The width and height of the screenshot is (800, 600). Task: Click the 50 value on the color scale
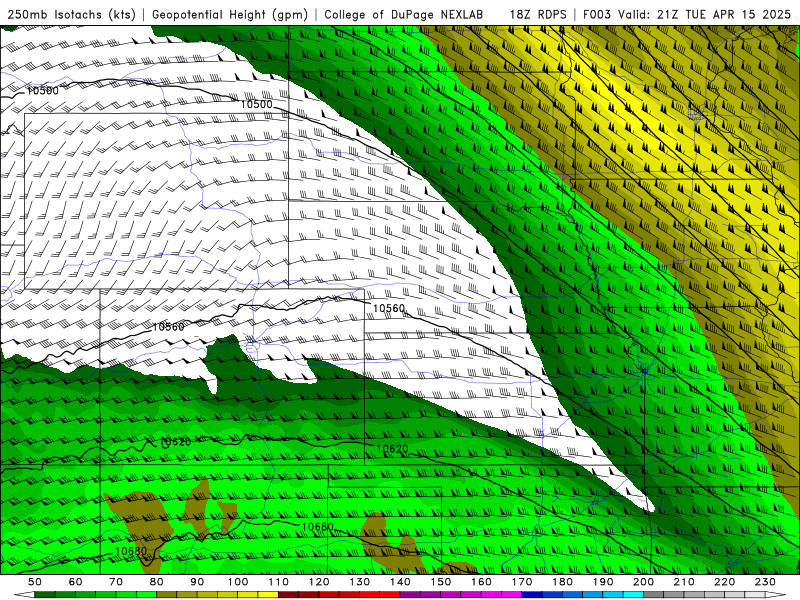coord(35,582)
